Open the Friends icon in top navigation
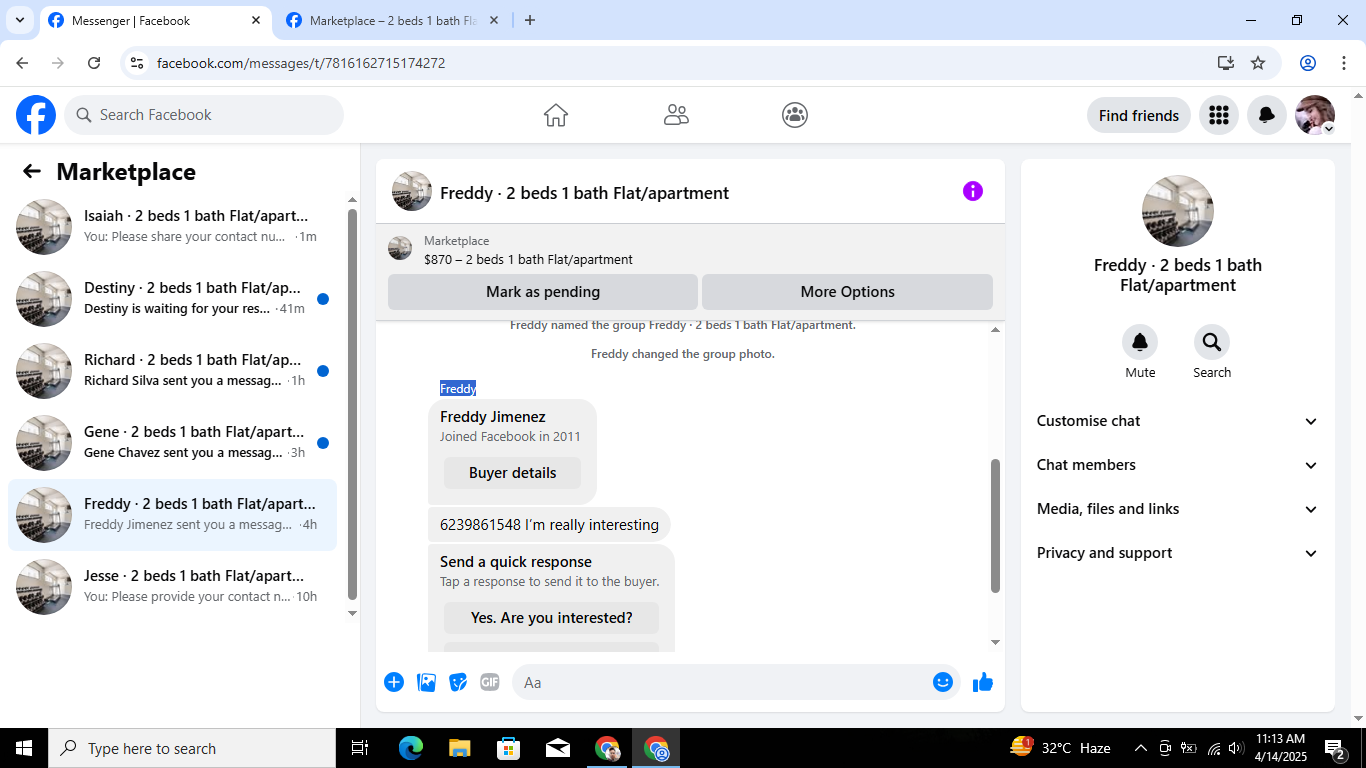The height and width of the screenshot is (768, 1366). [x=676, y=115]
